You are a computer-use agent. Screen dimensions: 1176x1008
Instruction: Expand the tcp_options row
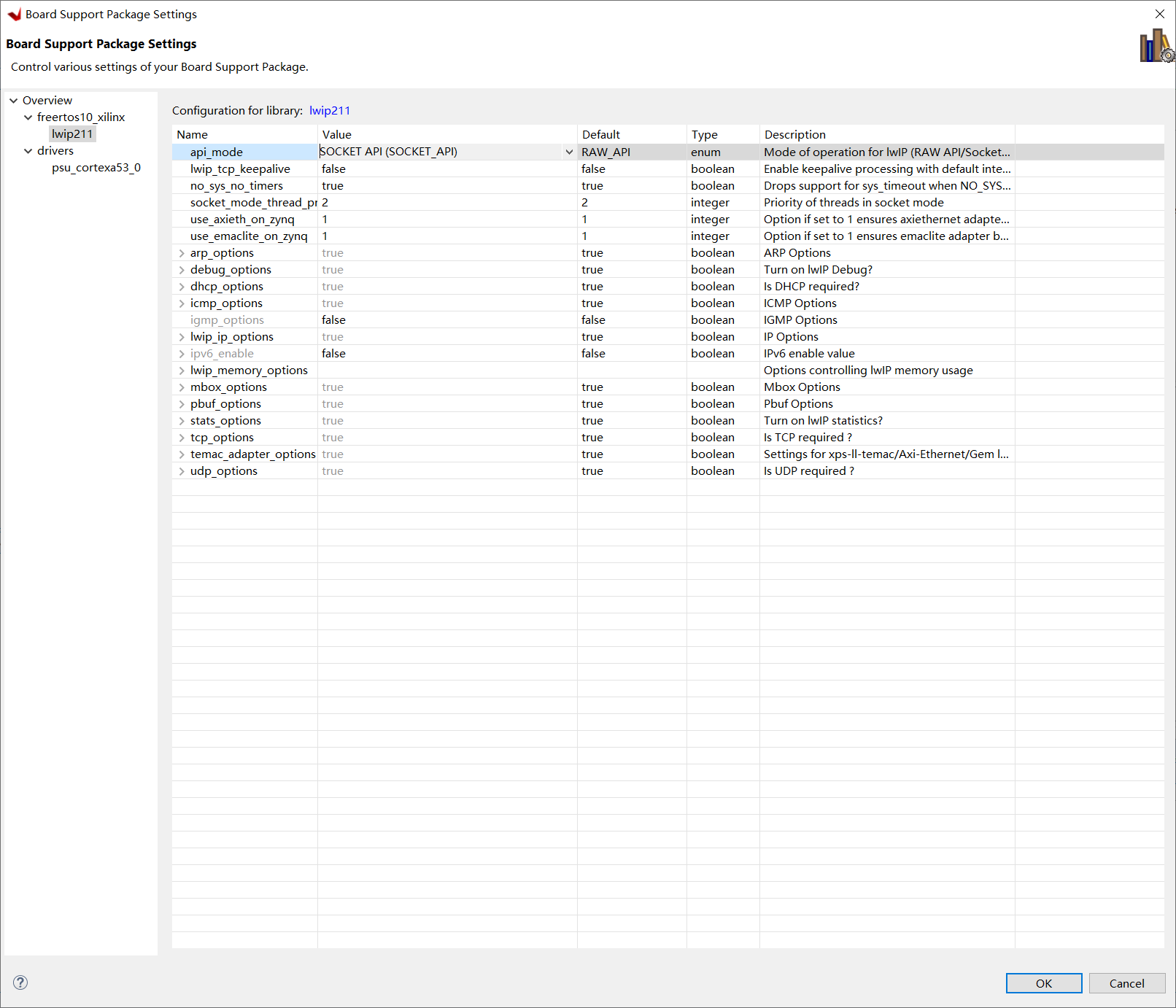pos(182,438)
